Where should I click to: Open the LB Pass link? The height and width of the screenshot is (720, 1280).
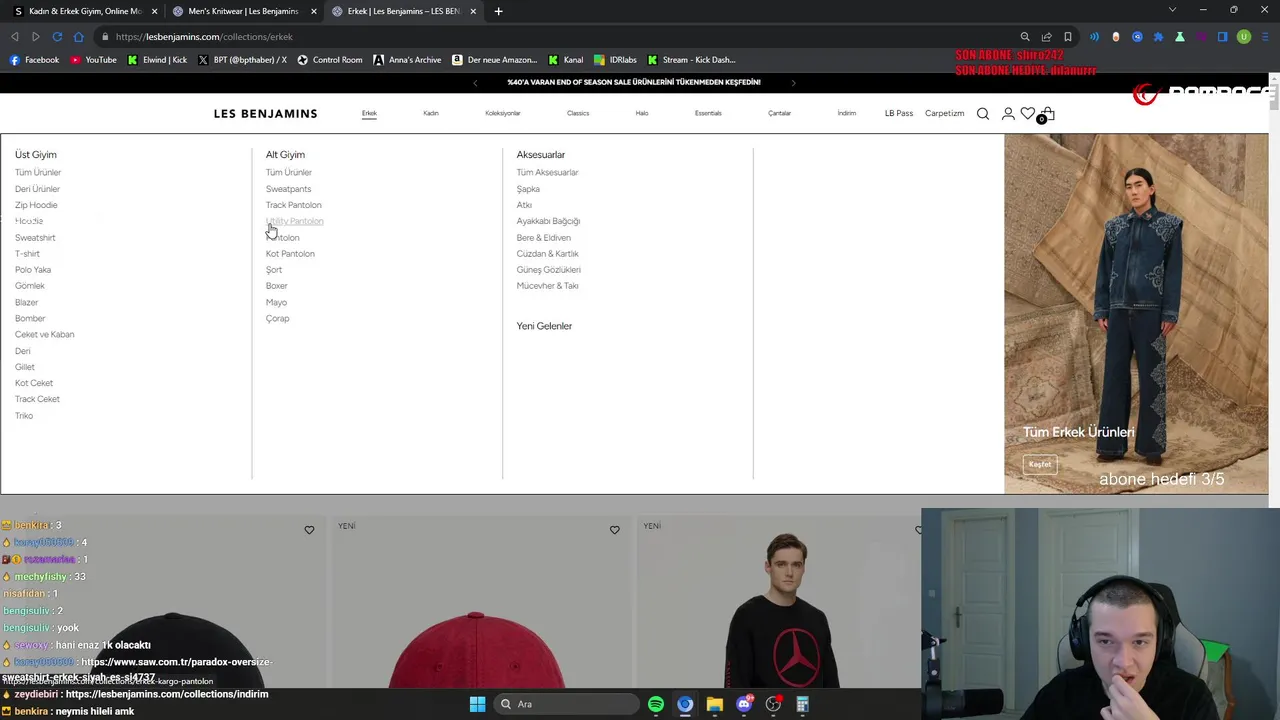pos(899,113)
